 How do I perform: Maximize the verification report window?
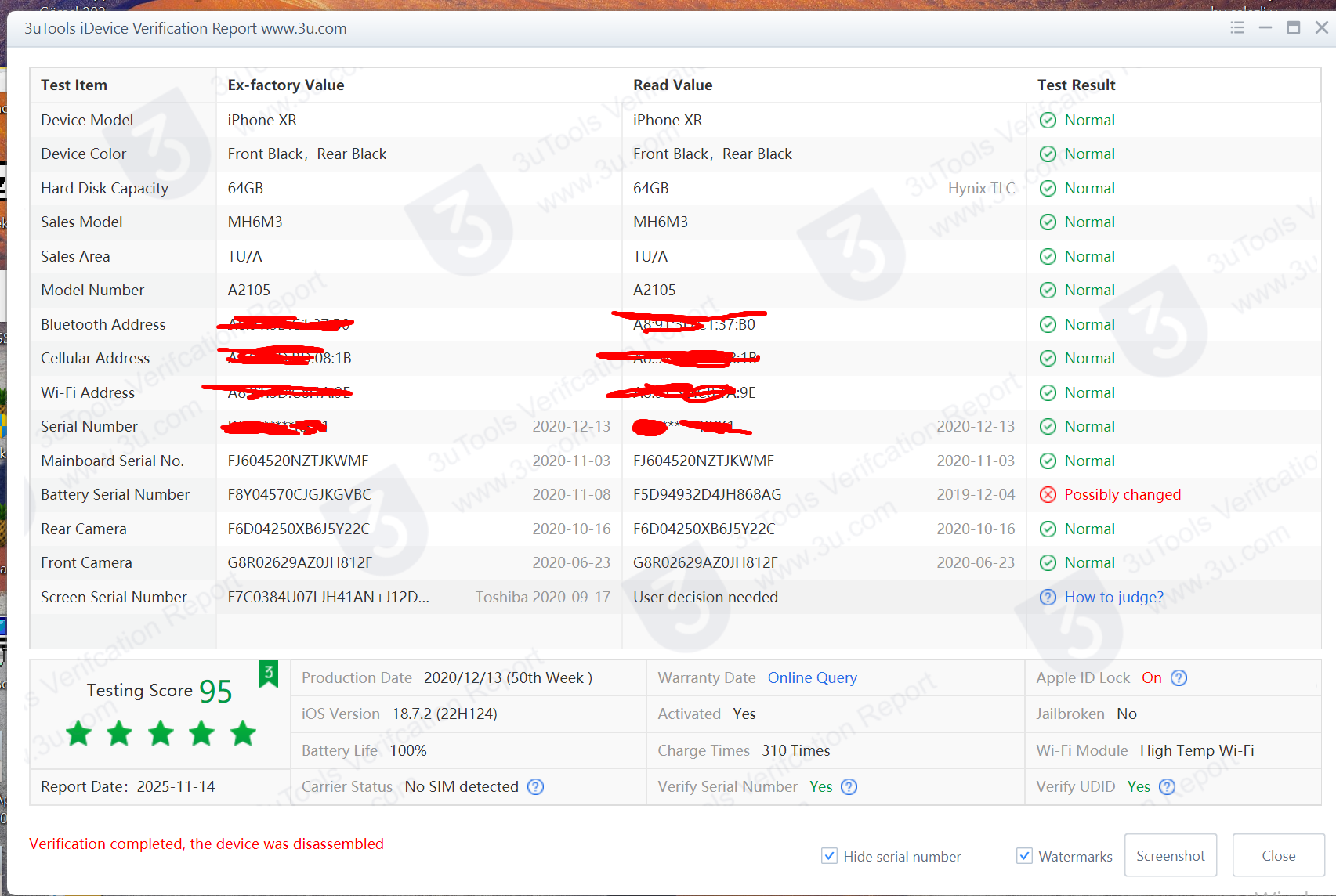point(1294,27)
